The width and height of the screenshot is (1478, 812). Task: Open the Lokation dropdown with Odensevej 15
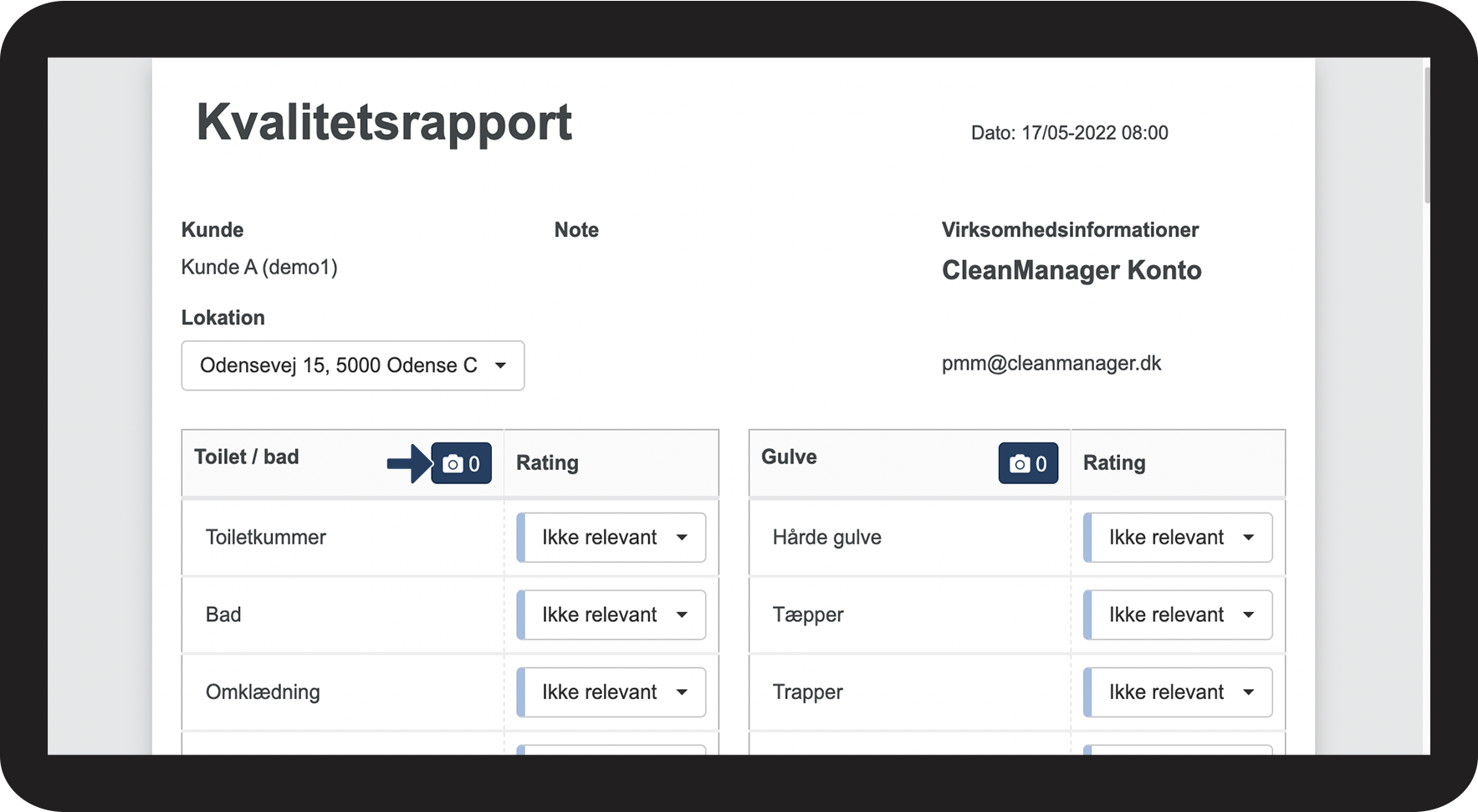pyautogui.click(x=352, y=365)
